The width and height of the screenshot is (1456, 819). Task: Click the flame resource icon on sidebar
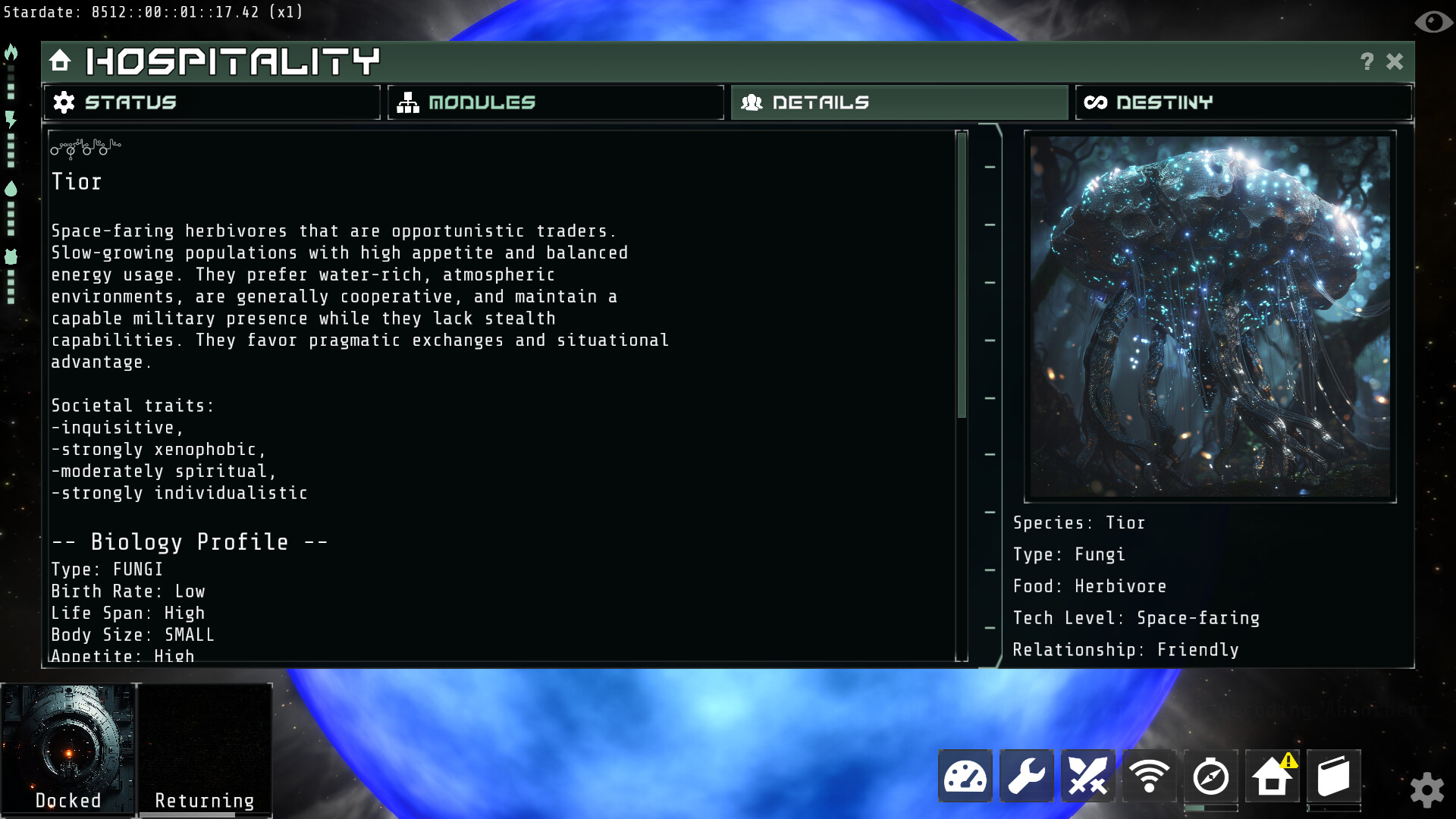(x=11, y=53)
